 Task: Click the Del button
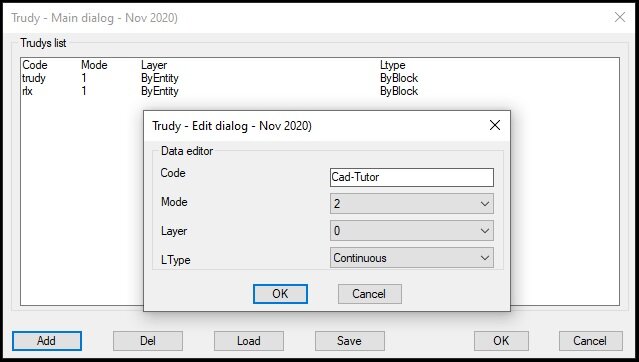click(x=148, y=341)
